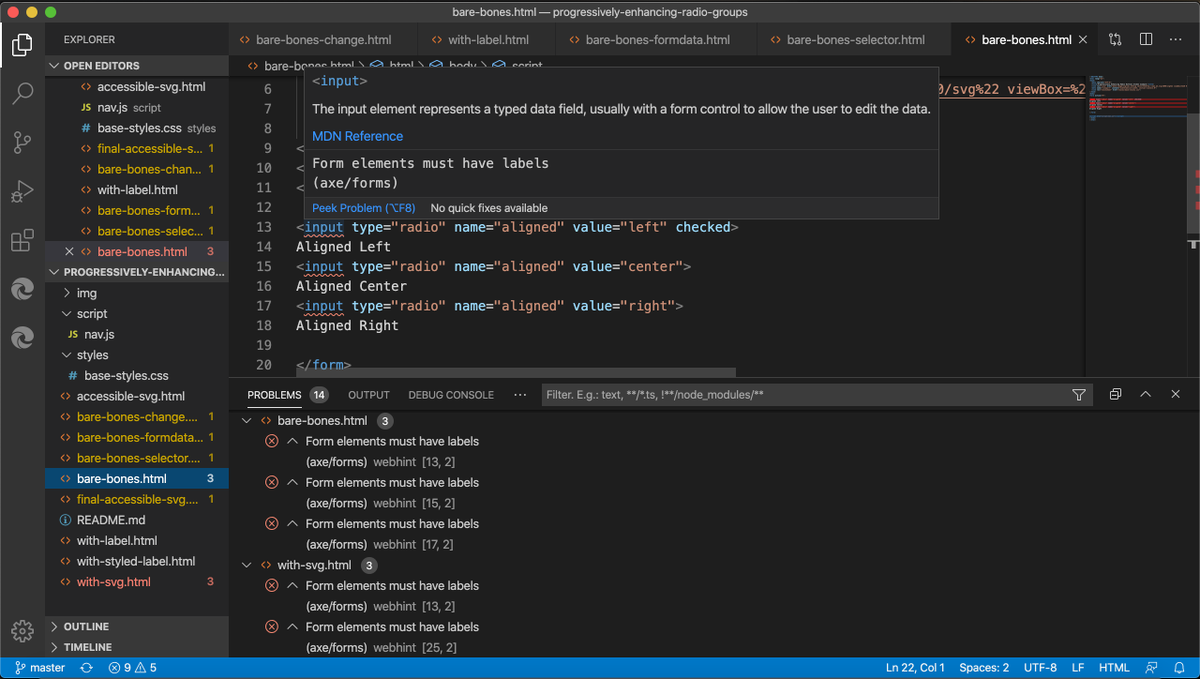Maximize the bottom panel with the up chevron
1200x679 pixels.
(x=1146, y=395)
